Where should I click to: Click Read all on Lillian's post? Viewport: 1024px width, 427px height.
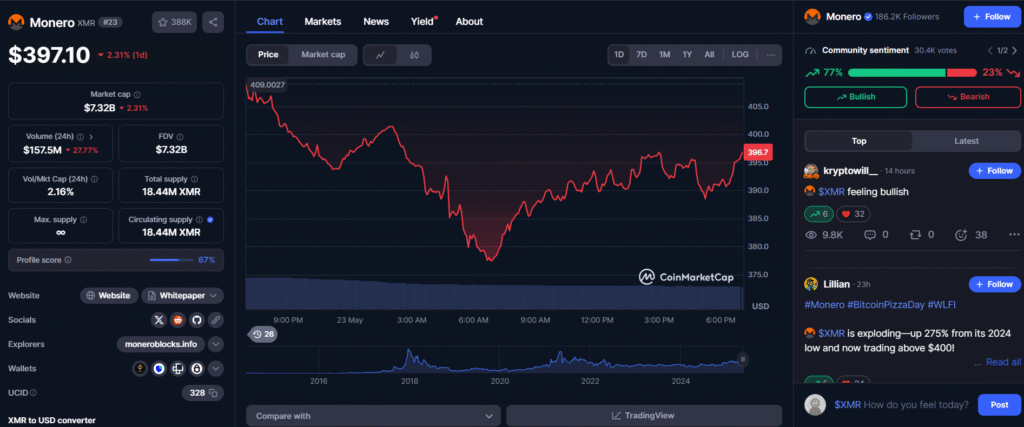pos(1003,362)
